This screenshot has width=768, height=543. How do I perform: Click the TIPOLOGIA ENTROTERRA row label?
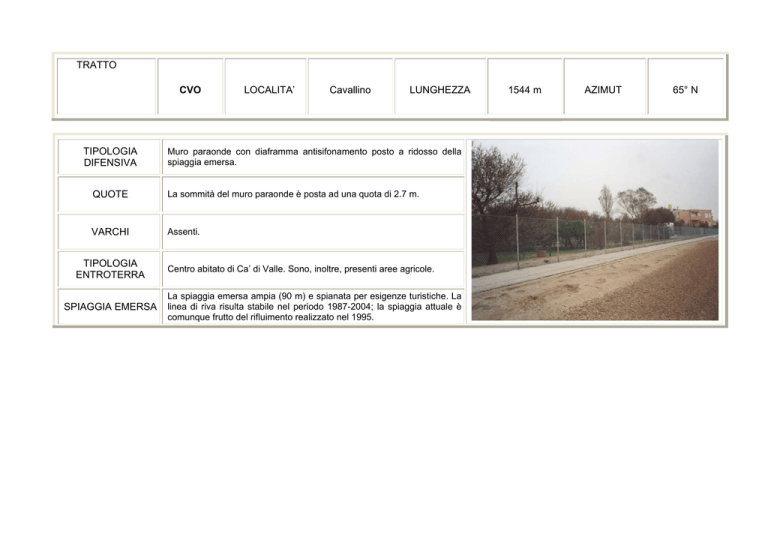click(x=109, y=269)
